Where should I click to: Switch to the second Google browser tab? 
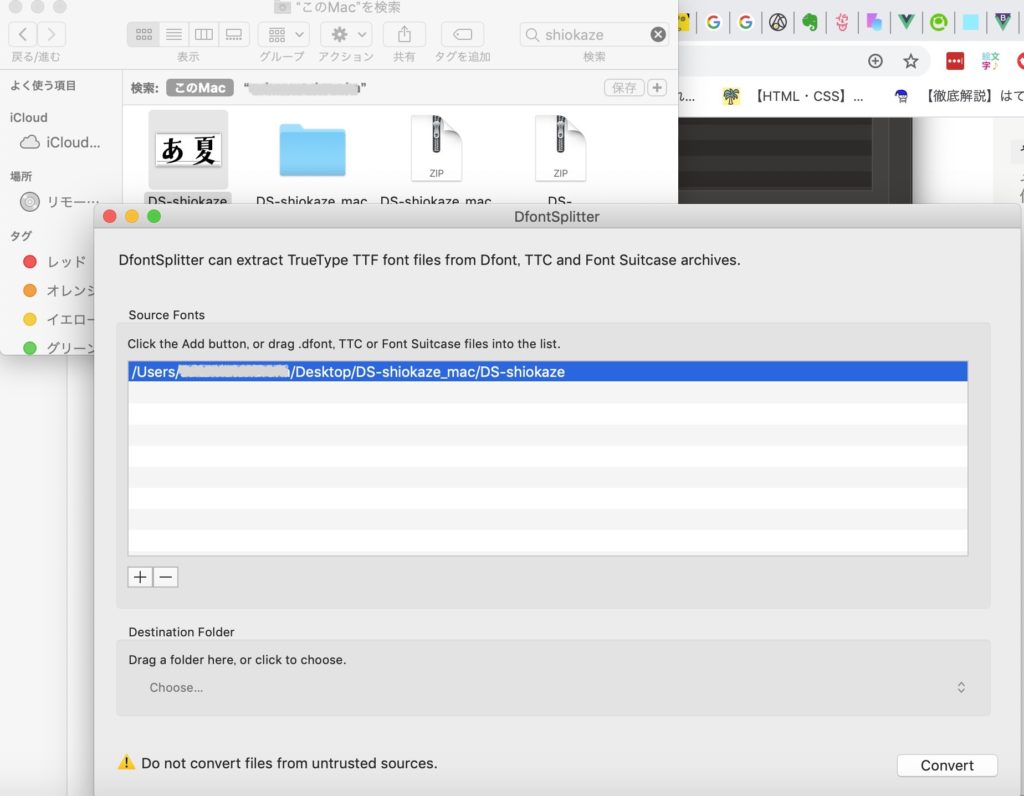point(745,23)
